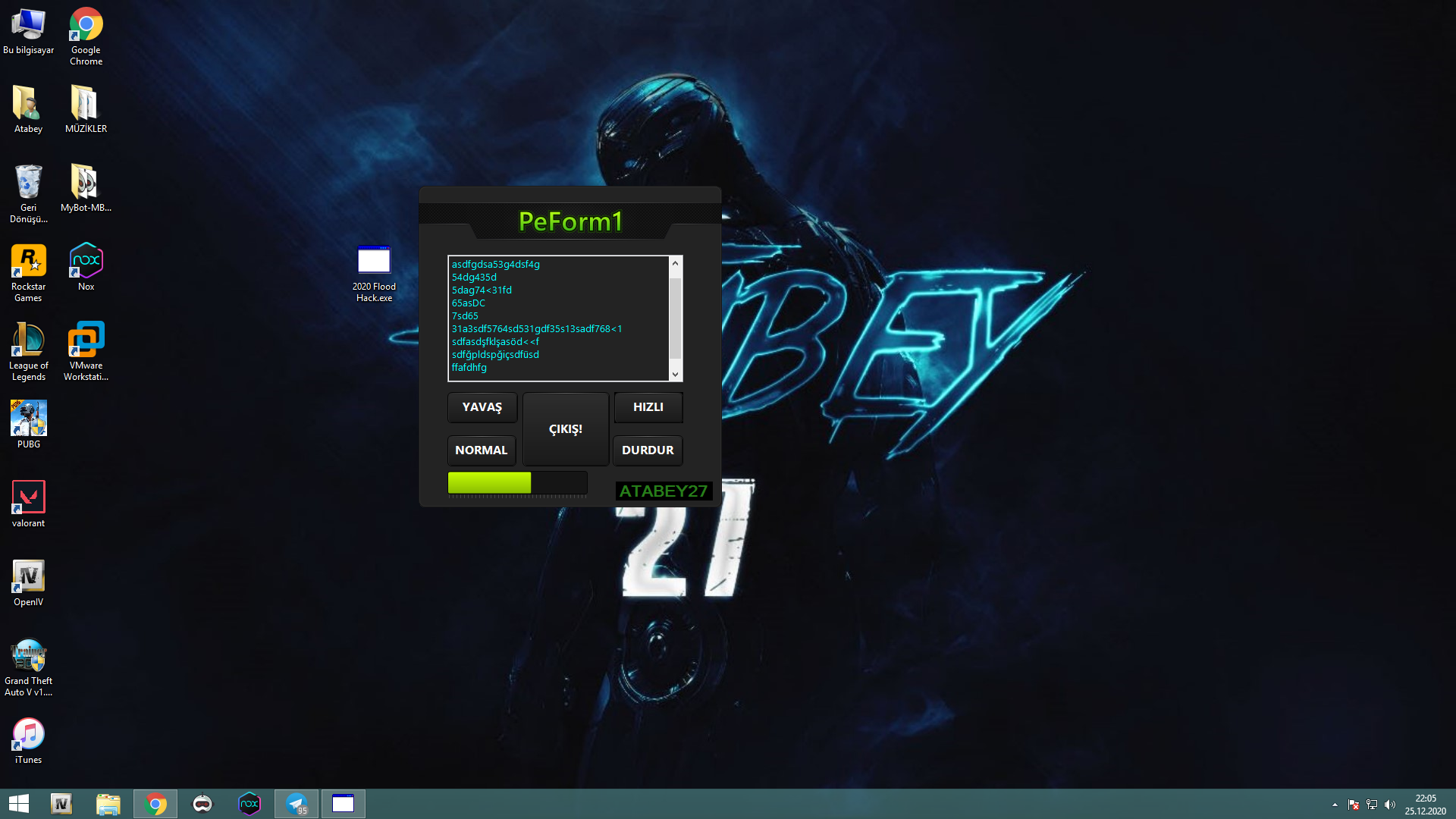The image size is (1456, 819).
Task: Launch League of Legends shortcut
Action: pos(28,352)
